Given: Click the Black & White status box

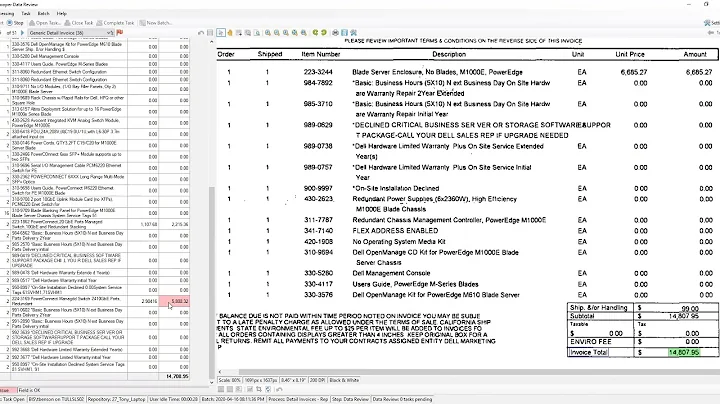Looking at the screenshot, I should pos(344,380).
